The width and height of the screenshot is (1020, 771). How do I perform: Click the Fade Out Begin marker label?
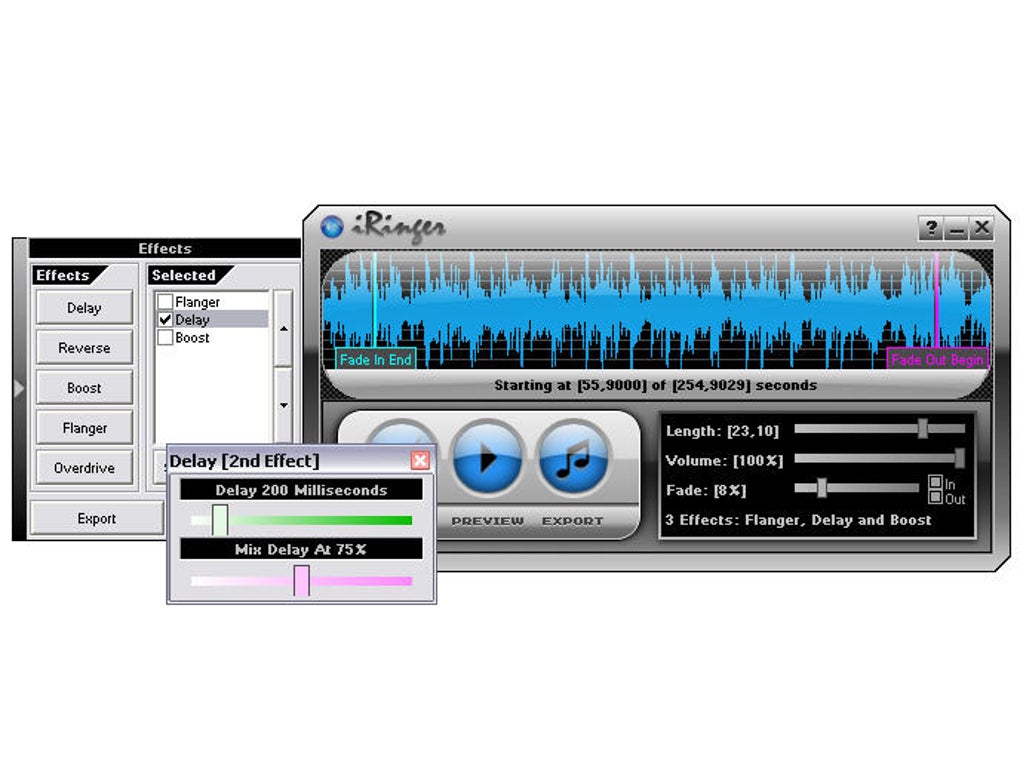937,359
